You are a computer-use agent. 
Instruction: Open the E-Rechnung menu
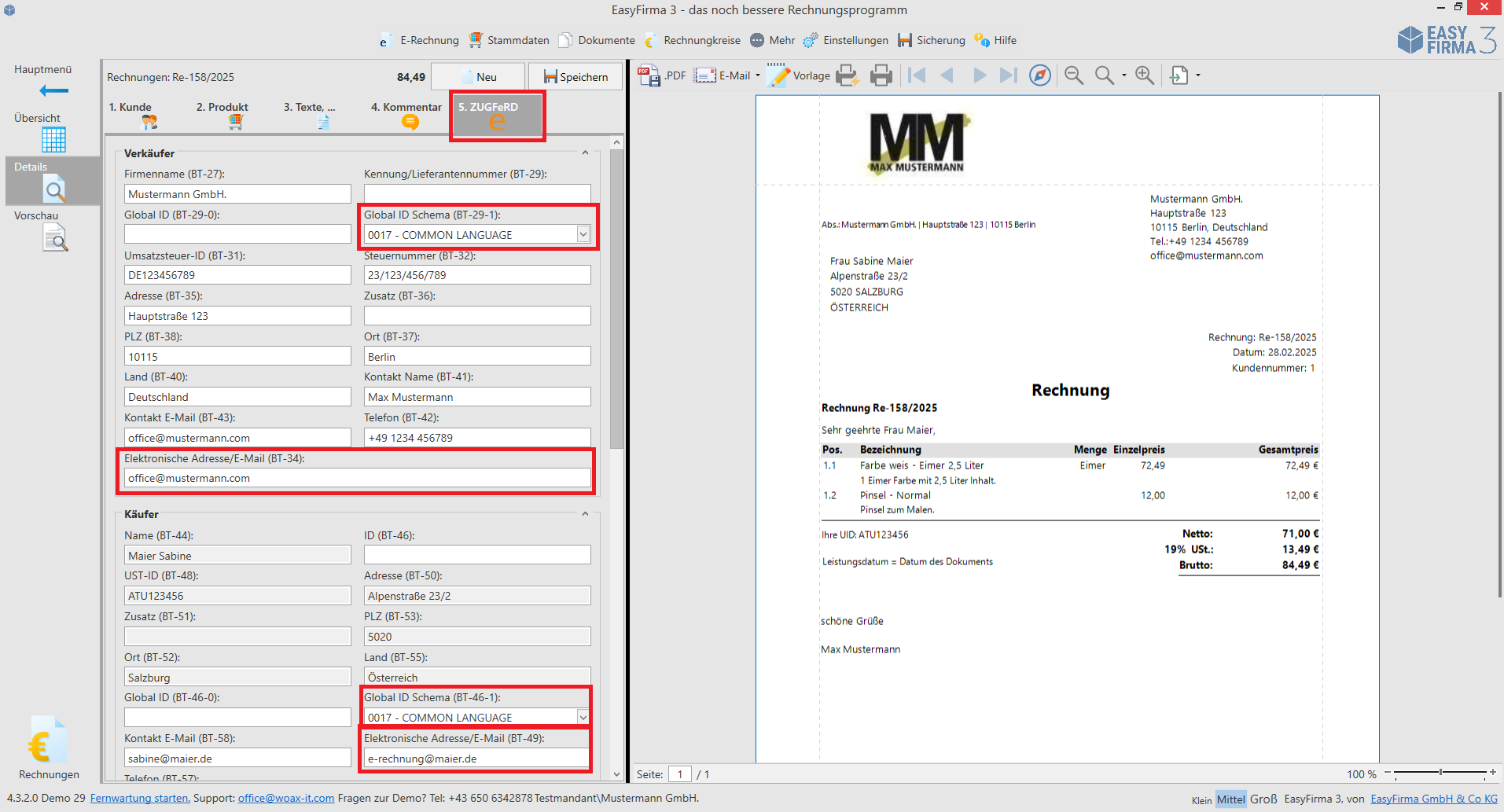point(418,40)
